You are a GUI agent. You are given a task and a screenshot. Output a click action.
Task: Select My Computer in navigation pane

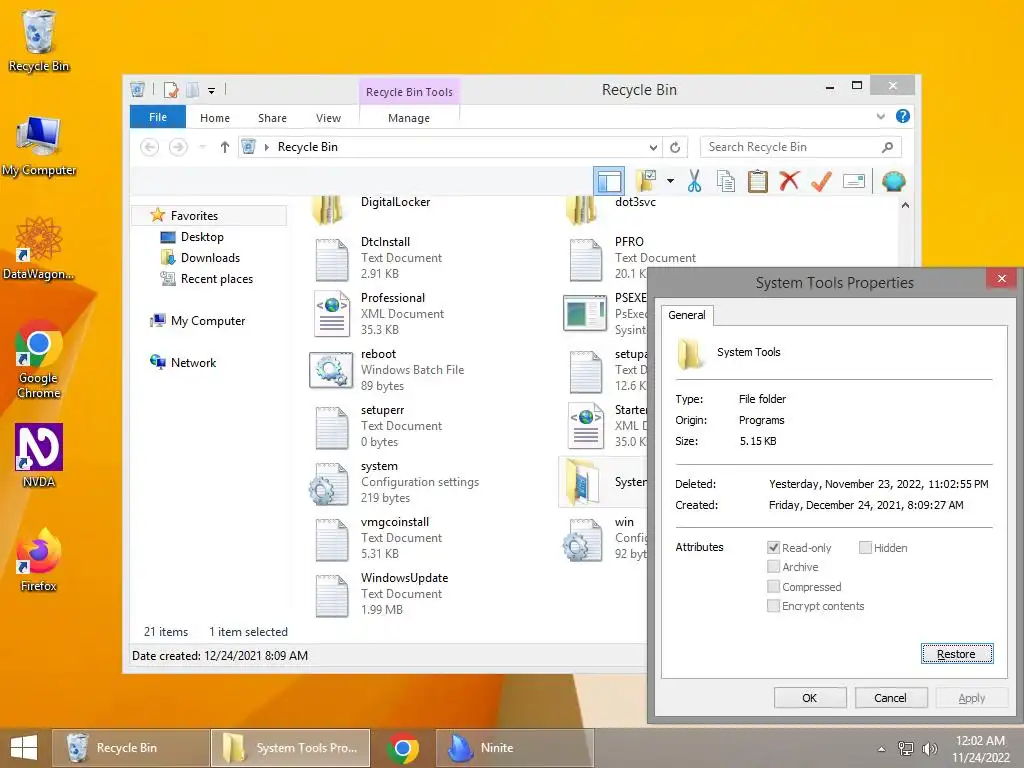[x=208, y=321]
